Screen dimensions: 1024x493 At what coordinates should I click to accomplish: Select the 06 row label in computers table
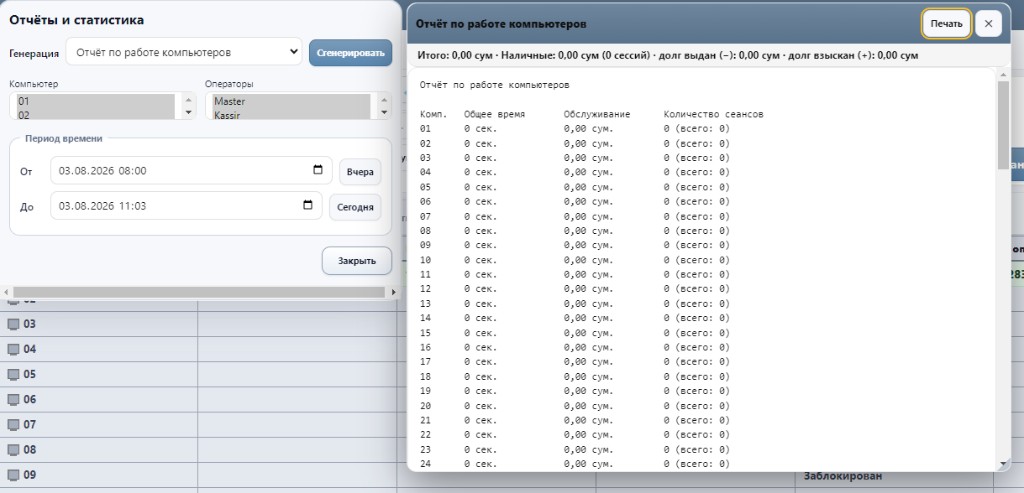(x=29, y=400)
